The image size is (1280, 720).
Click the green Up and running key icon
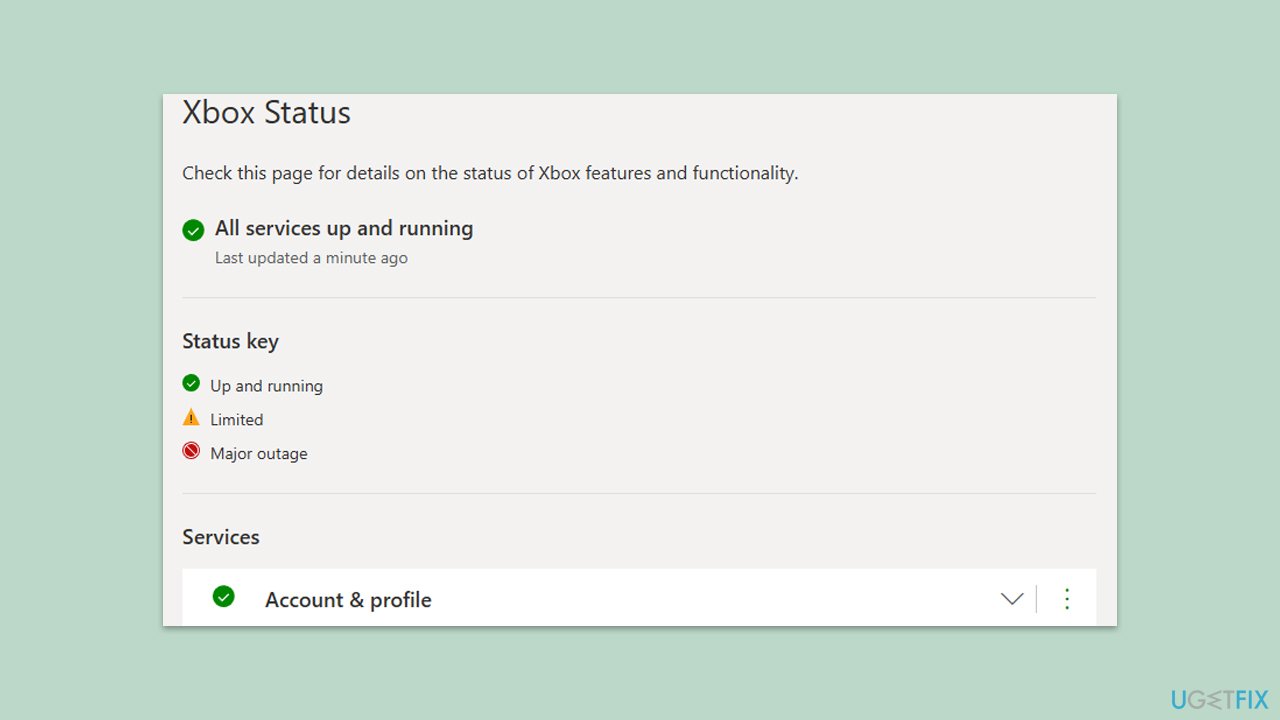tap(191, 383)
